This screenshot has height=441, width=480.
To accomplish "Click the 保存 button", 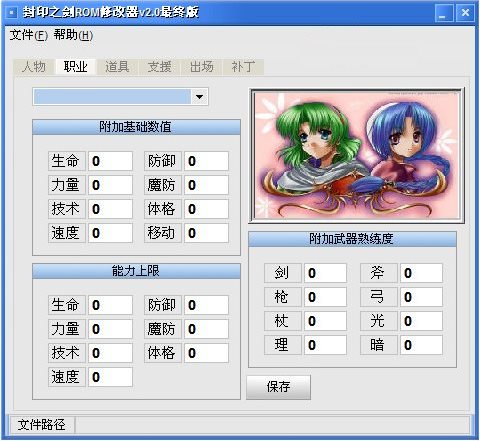I will pos(278,387).
